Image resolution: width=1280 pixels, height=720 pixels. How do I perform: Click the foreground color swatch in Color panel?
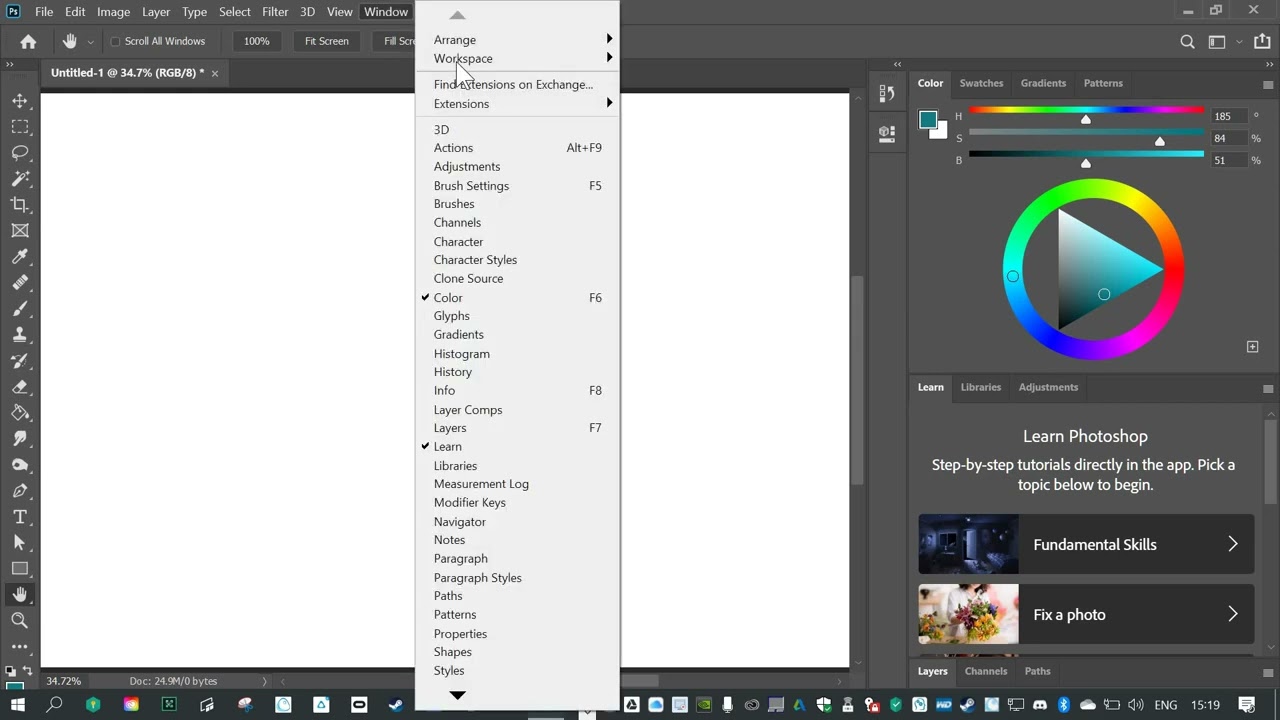928,120
